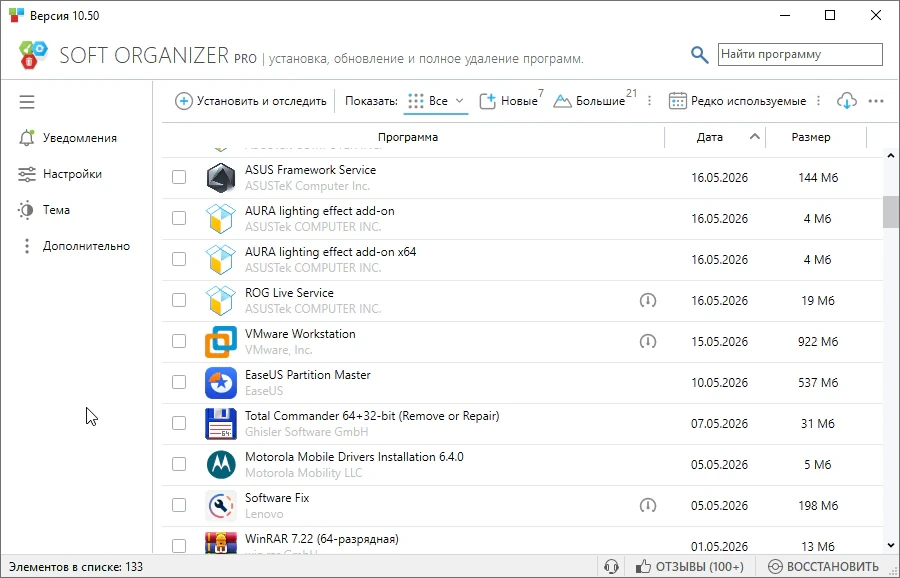Open the three-dot overflow menu at the toolbar end
Image resolution: width=900 pixels, height=578 pixels.
(x=876, y=101)
